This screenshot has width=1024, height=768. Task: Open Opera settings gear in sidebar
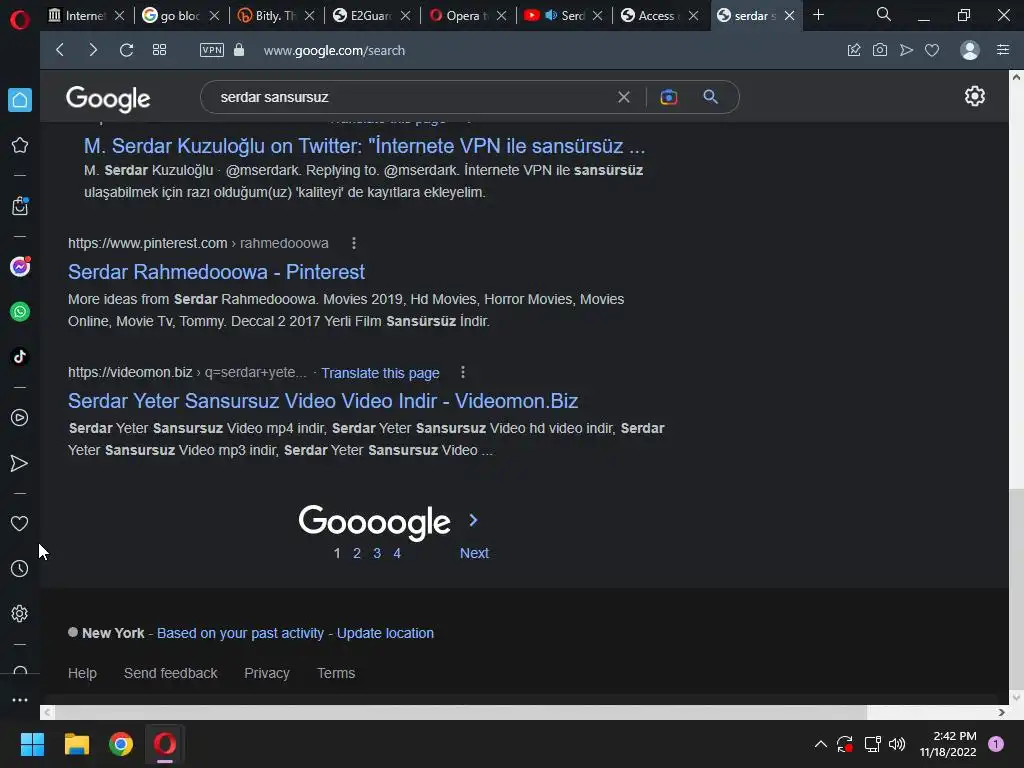[x=20, y=614]
